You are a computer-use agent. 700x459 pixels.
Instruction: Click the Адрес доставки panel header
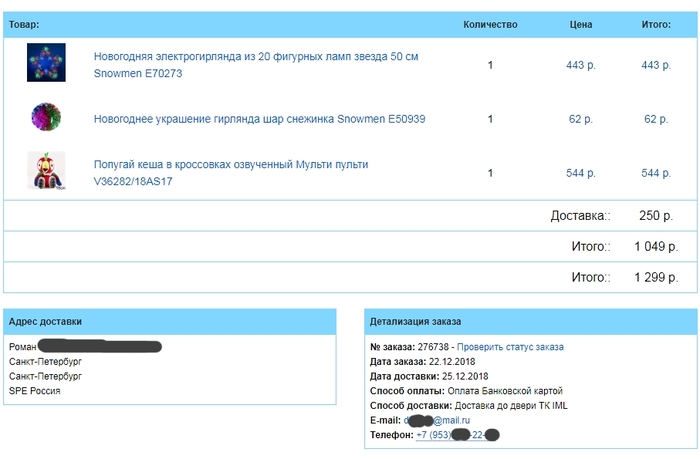[46, 322]
